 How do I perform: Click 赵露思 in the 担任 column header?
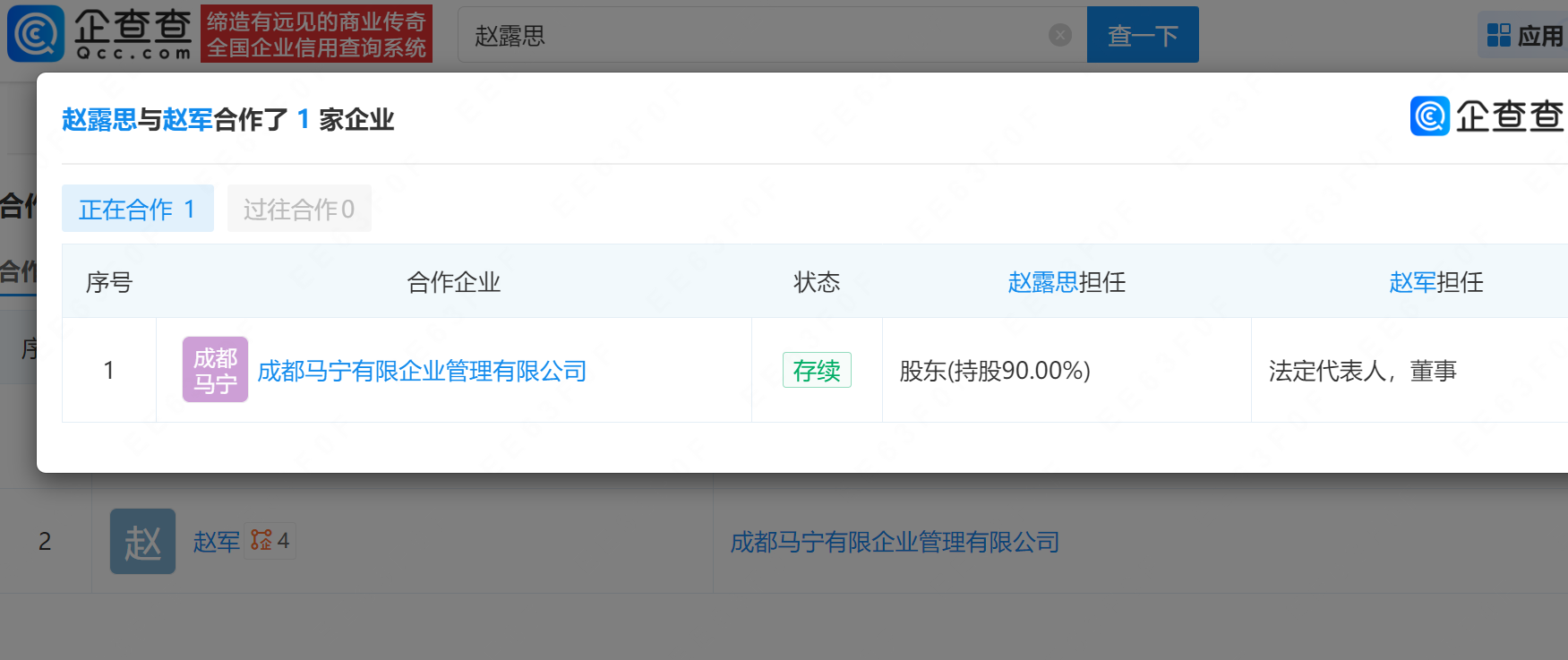[1042, 283]
